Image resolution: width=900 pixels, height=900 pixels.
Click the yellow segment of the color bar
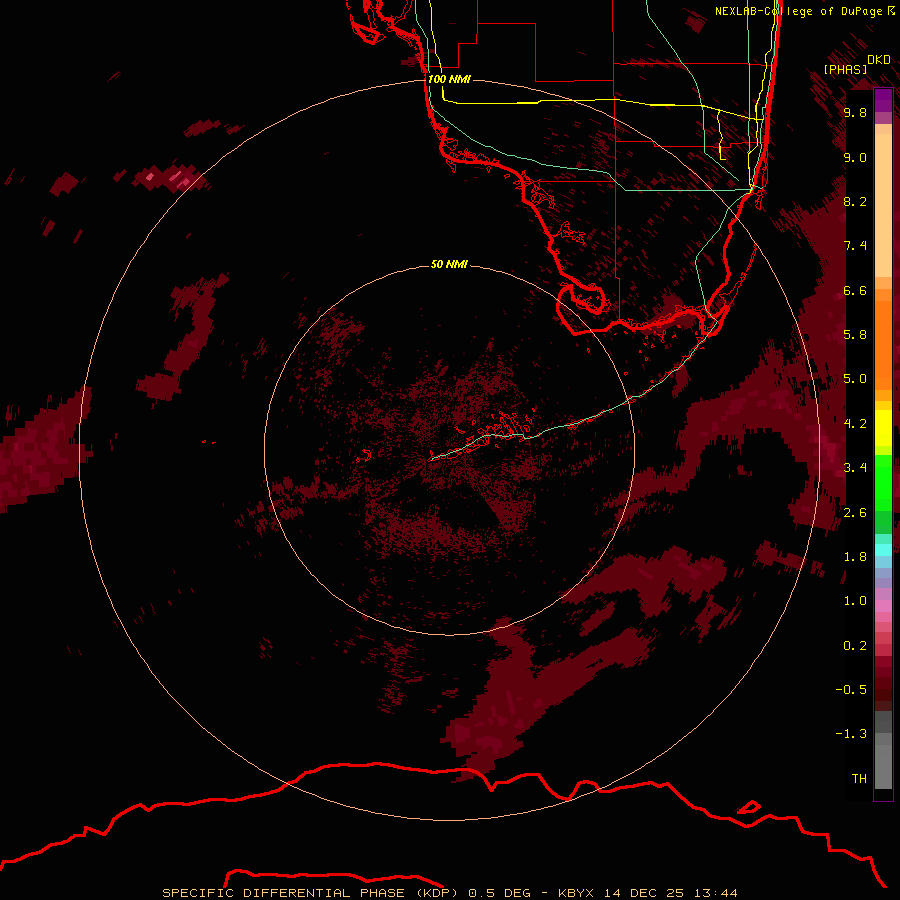[x=883, y=428]
